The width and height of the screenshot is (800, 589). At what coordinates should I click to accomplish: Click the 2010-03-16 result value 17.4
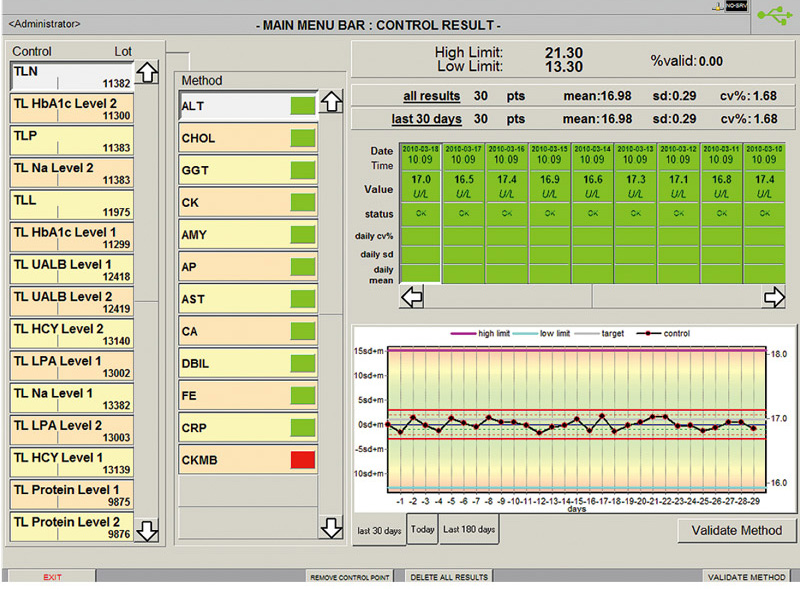click(x=507, y=180)
